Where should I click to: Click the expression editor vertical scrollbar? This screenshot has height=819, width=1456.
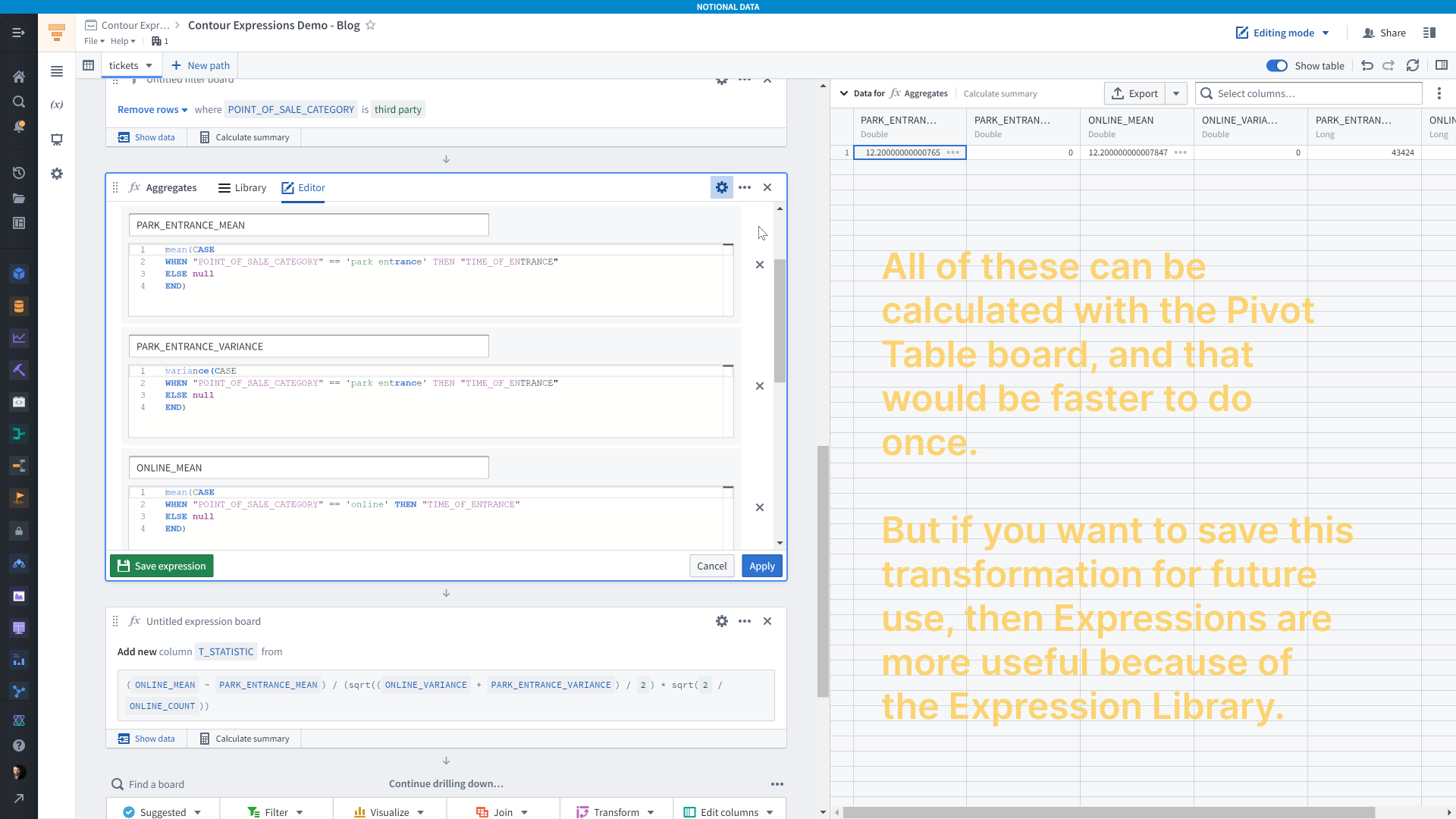click(x=780, y=321)
